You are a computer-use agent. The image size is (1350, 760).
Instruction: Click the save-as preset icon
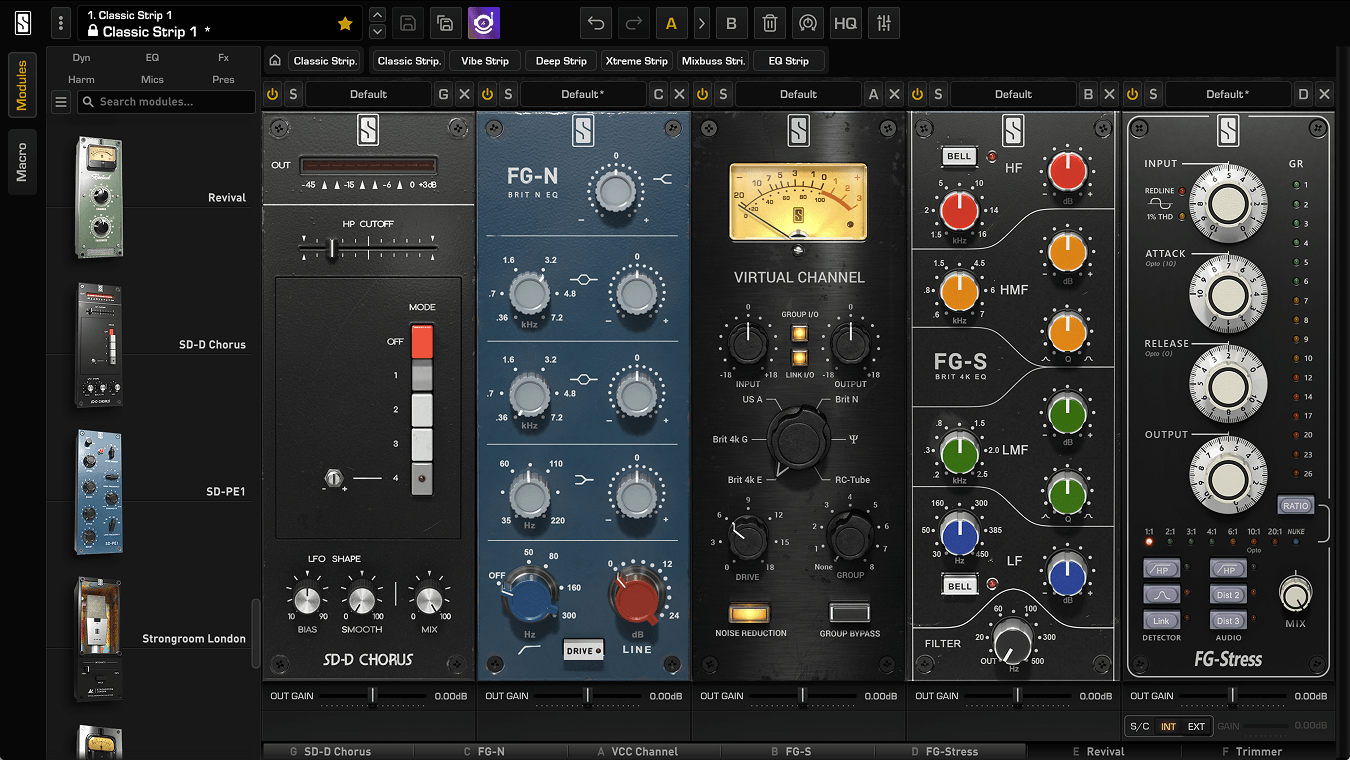pyautogui.click(x=445, y=23)
